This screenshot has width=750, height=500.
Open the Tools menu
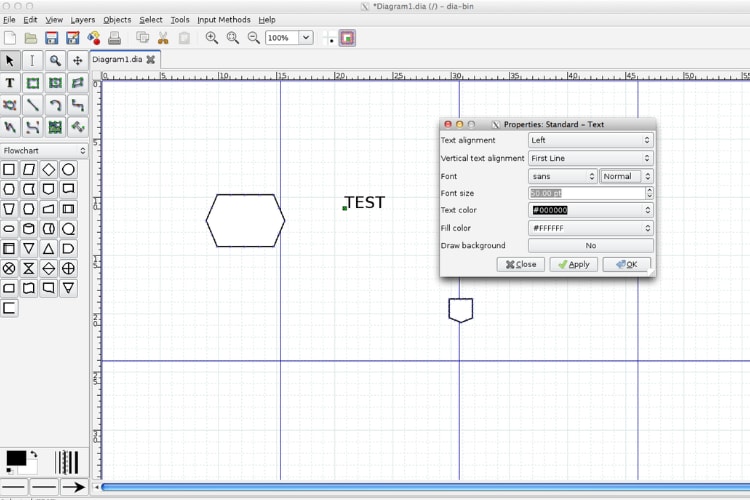pyautogui.click(x=180, y=20)
